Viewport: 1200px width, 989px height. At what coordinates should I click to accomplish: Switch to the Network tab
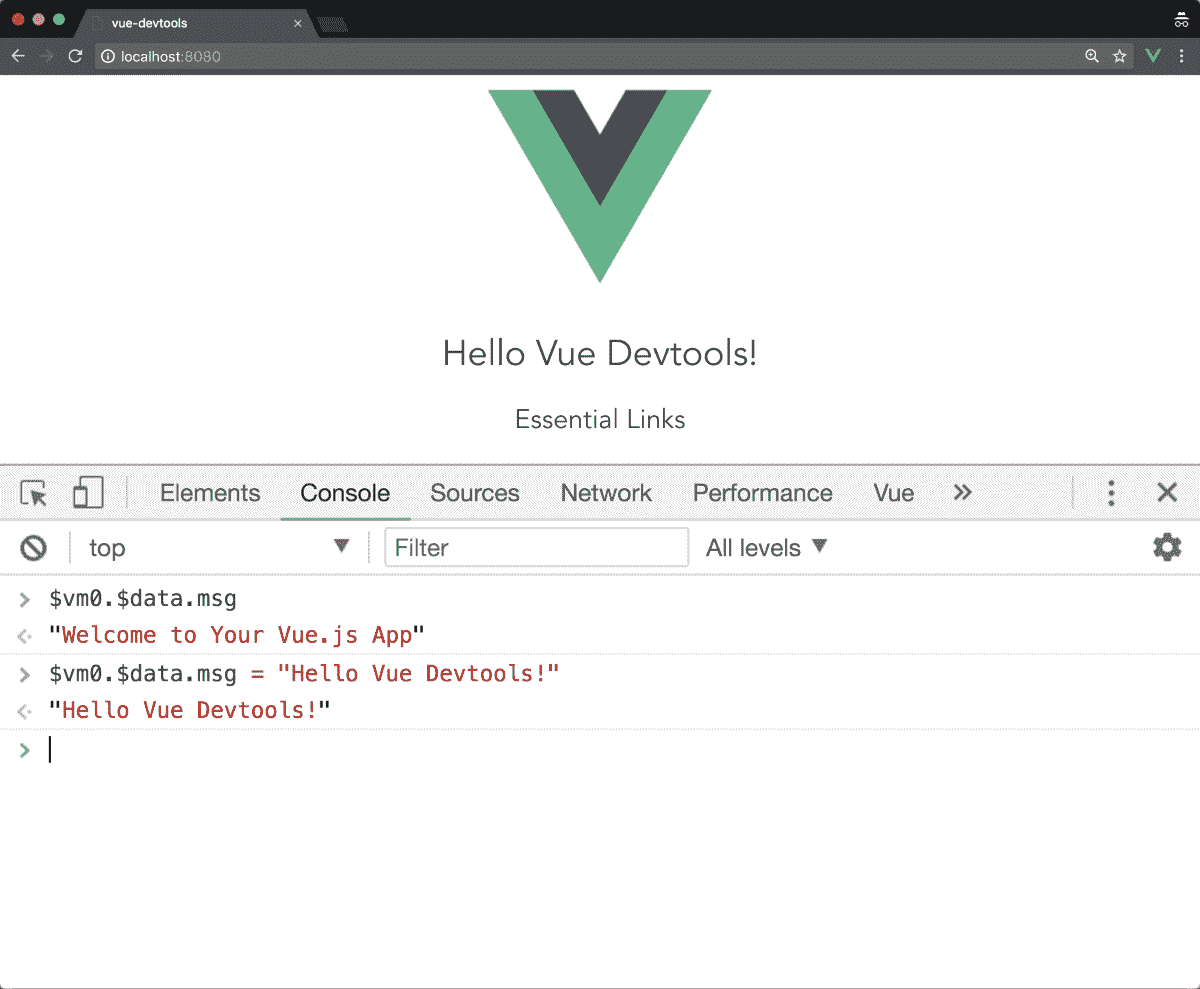click(606, 493)
